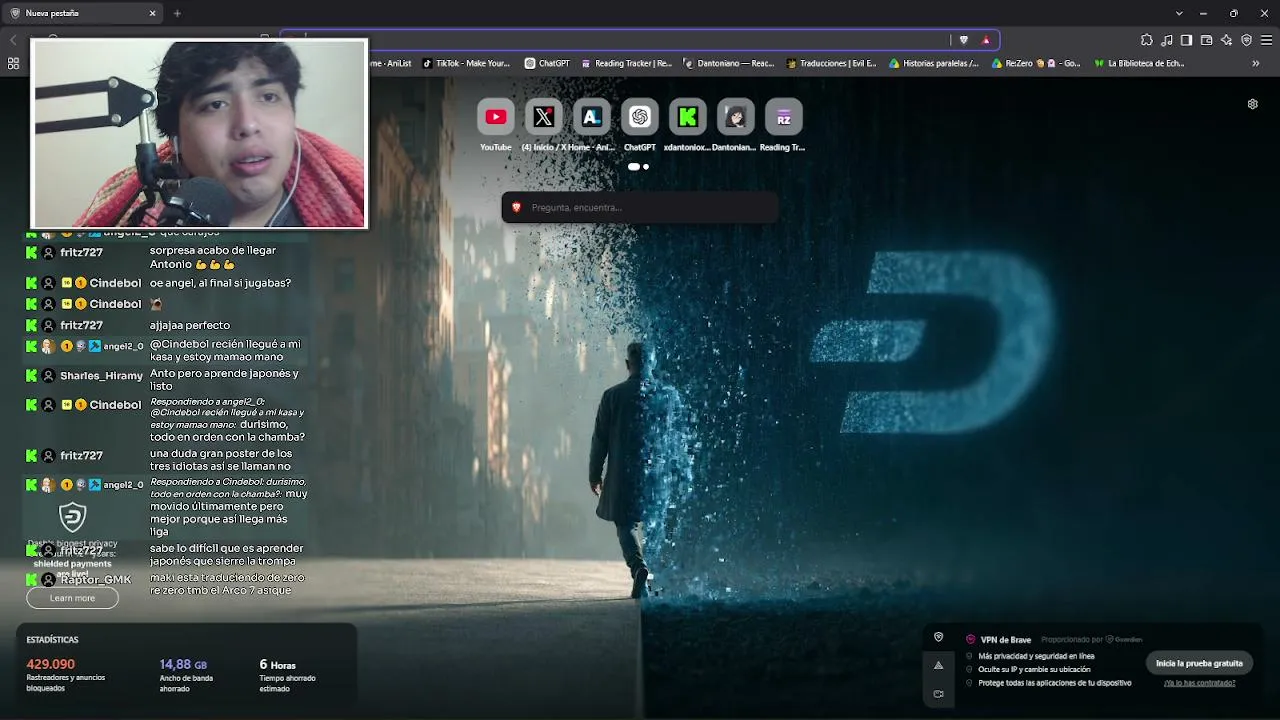Open the ChatGPT bookmark in bookmarks bar
Image resolution: width=1280 pixels, height=720 pixels.
point(547,63)
